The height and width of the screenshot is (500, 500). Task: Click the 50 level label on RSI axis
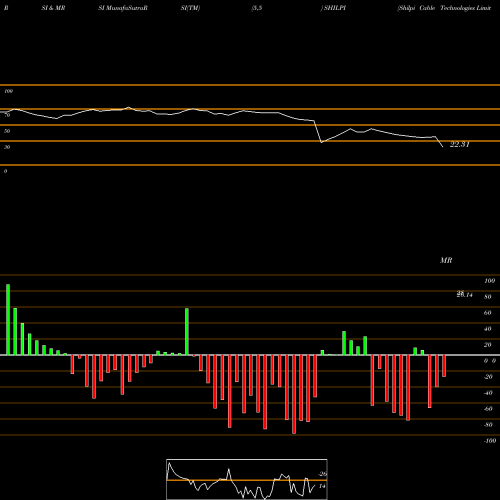[x=7, y=131]
